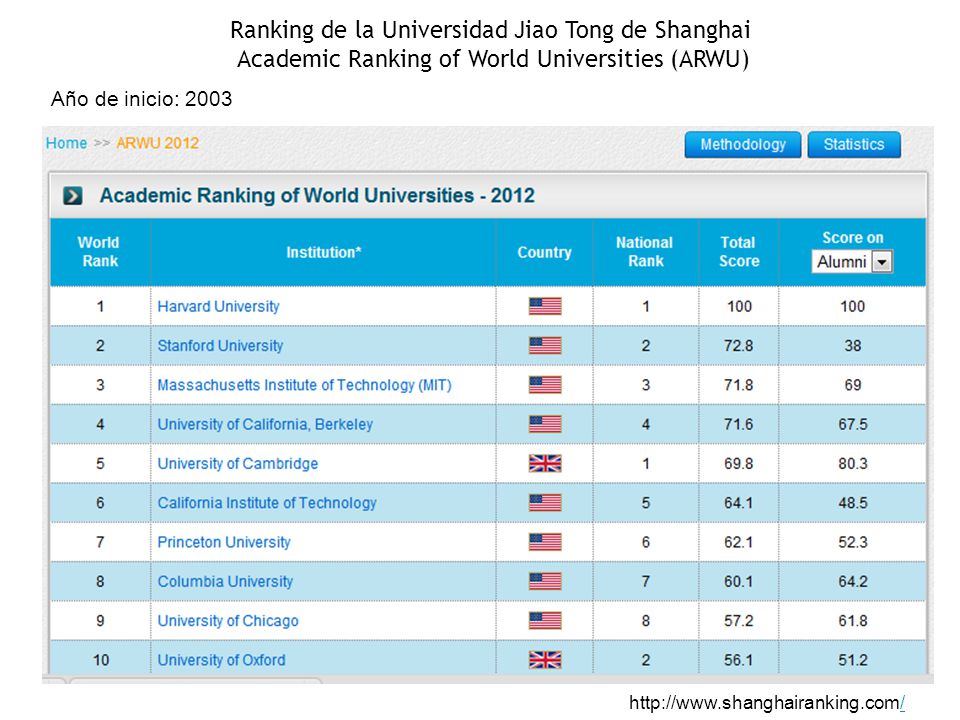The image size is (960, 720).
Task: Select alumni score 38 for Stanford
Action: click(853, 345)
